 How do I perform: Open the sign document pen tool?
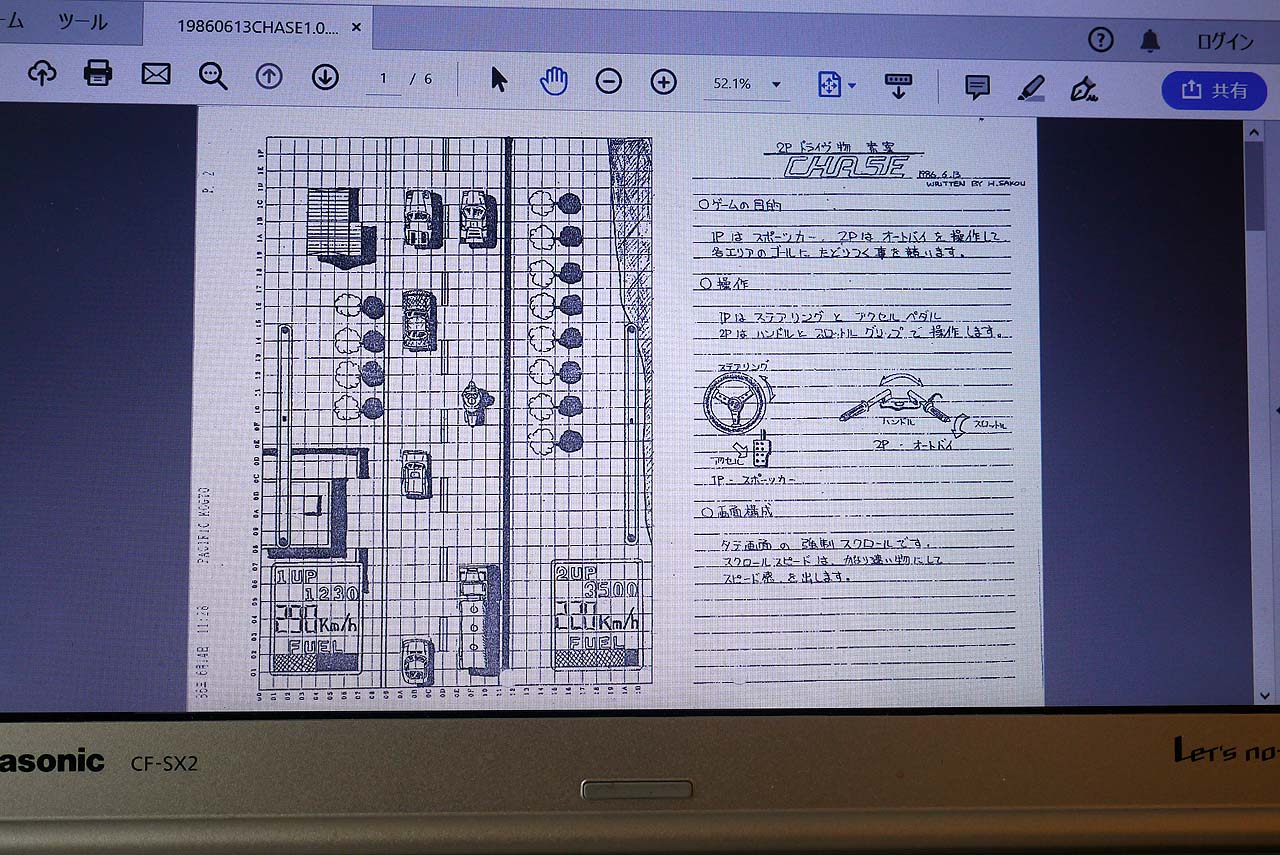pos(1083,90)
